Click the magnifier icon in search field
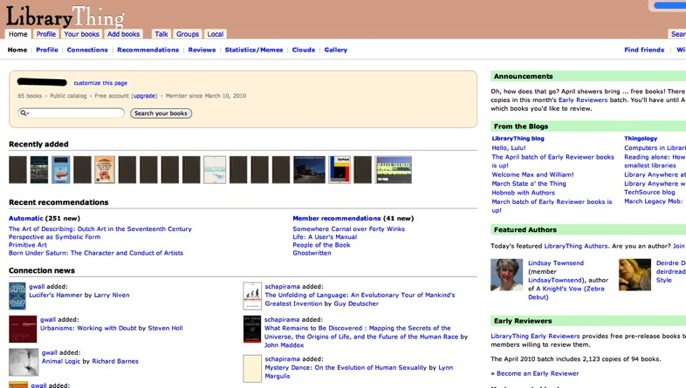 pos(24,113)
